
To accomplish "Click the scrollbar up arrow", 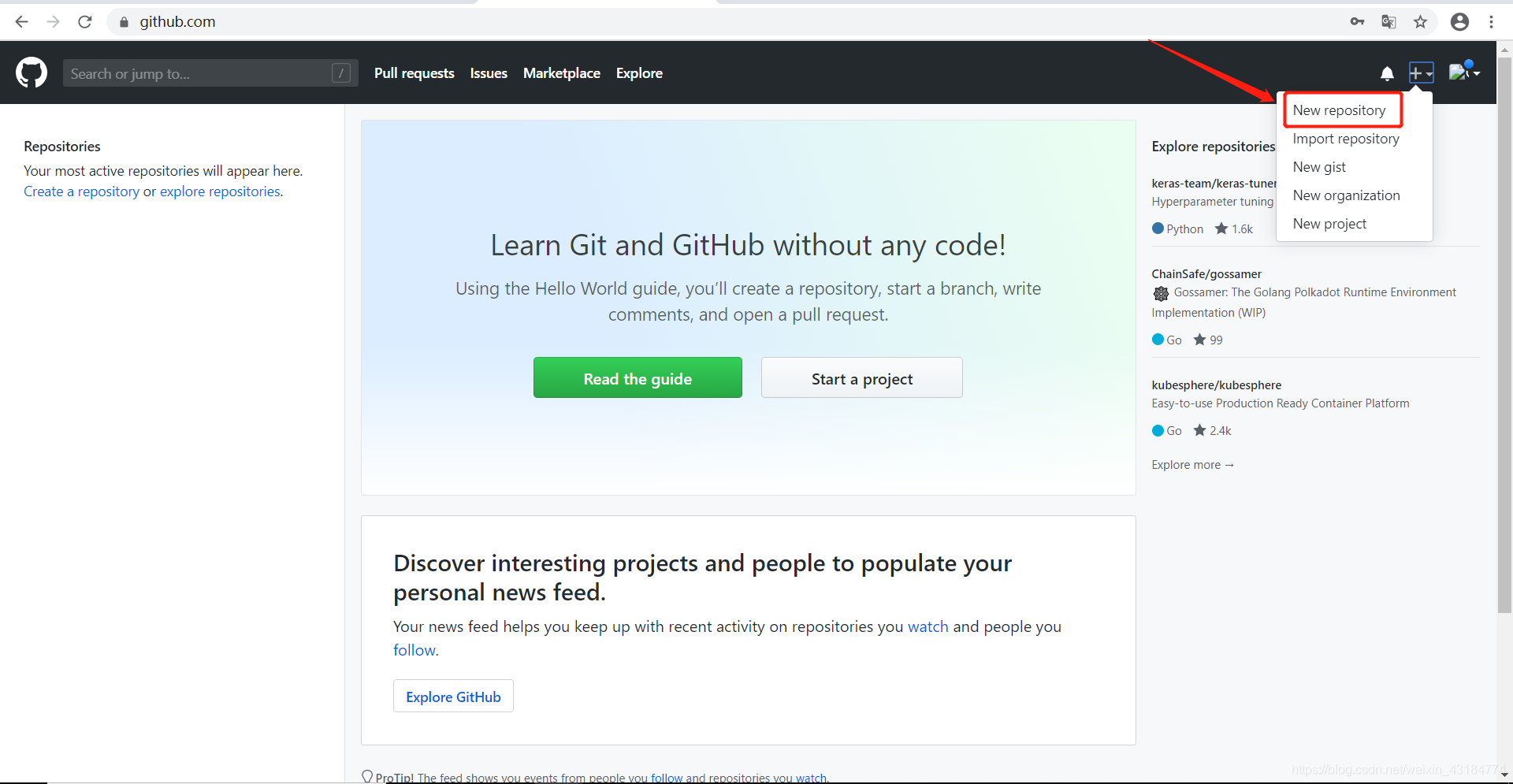I will tap(1504, 49).
